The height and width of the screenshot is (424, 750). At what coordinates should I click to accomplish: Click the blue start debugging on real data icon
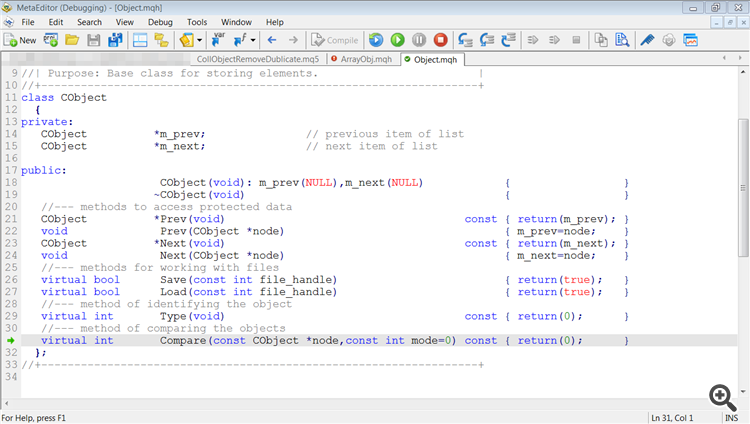[x=376, y=40]
